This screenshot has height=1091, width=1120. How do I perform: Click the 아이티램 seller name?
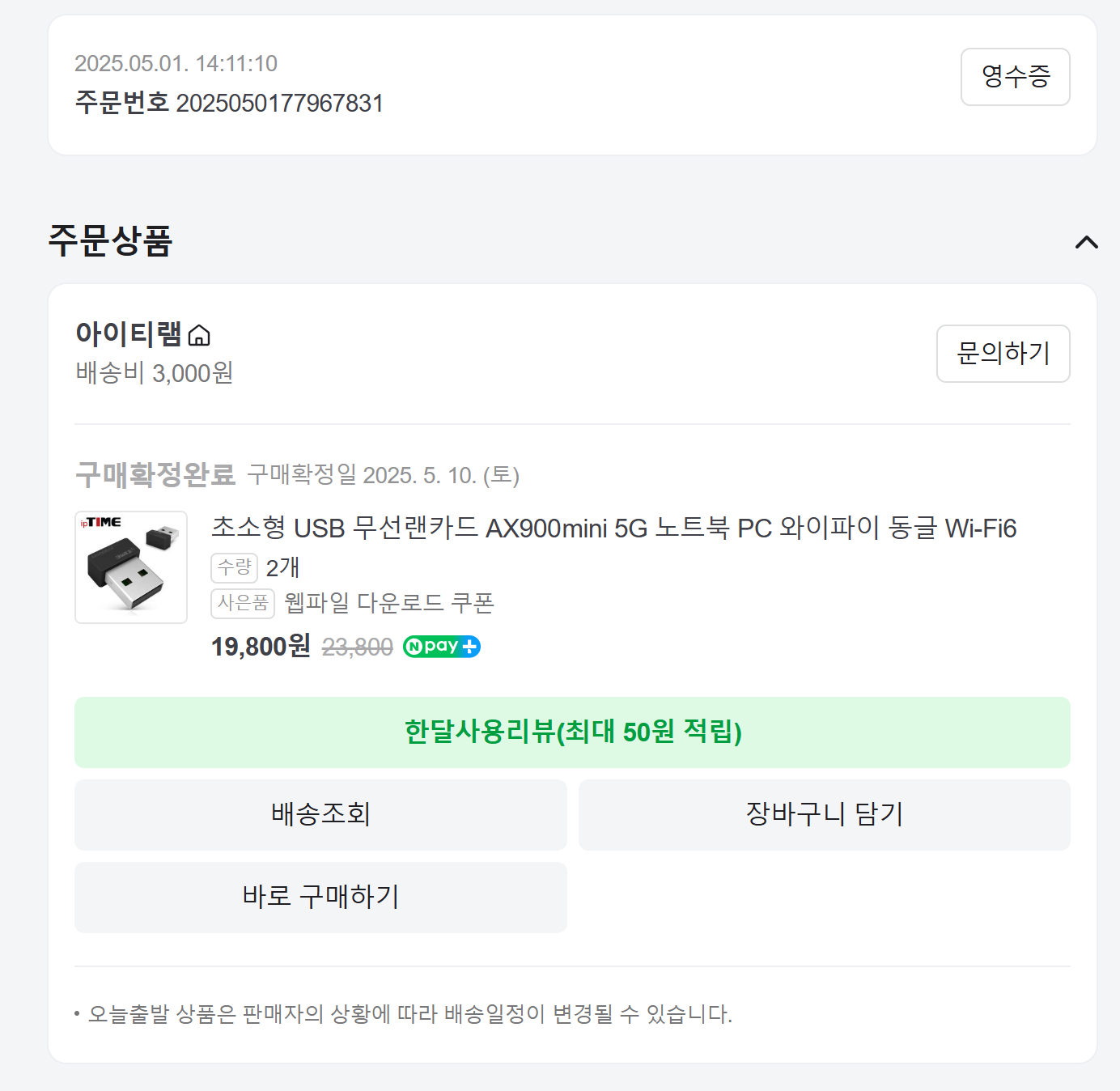pyautogui.click(x=129, y=334)
